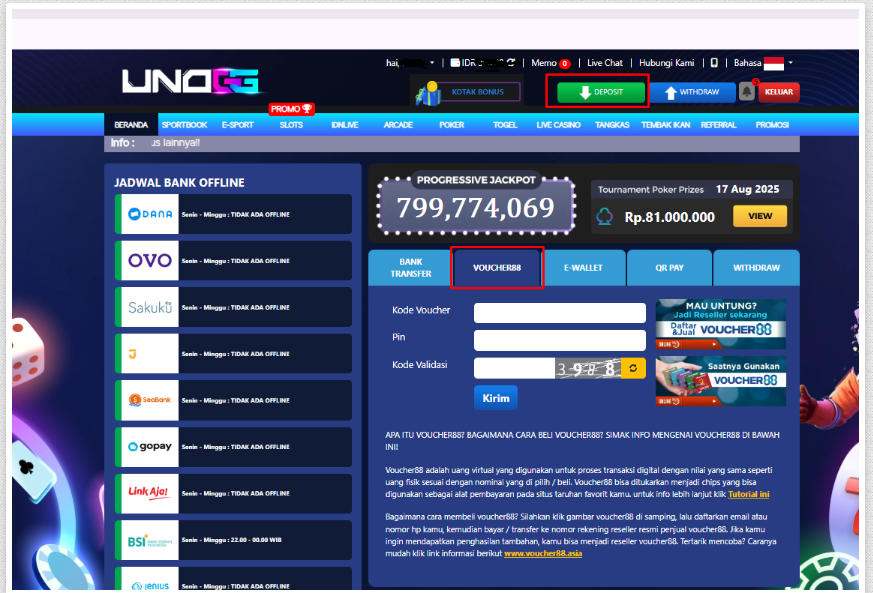Open the Arcade menu

[x=398, y=125]
